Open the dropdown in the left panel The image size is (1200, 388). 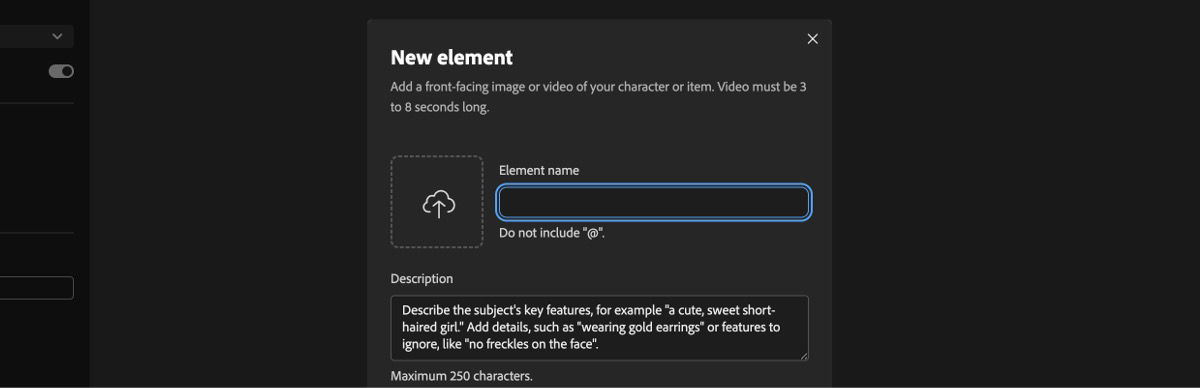[x=36, y=36]
